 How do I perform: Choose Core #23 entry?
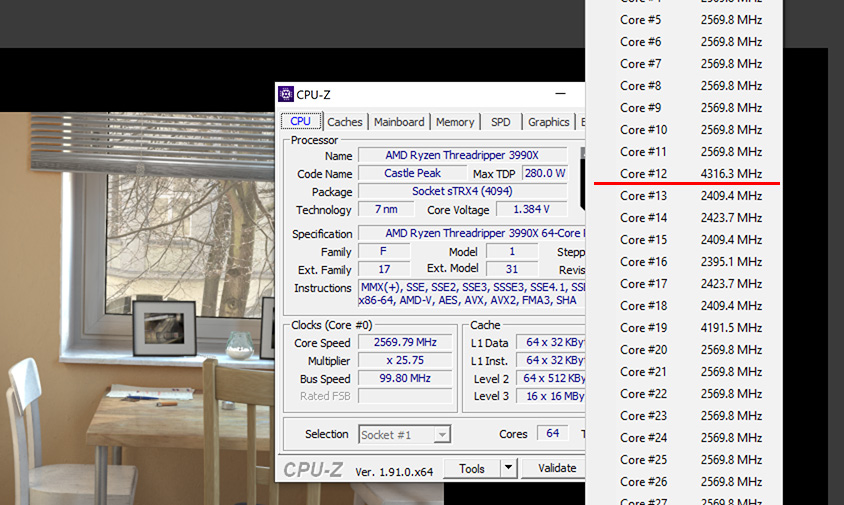point(684,417)
